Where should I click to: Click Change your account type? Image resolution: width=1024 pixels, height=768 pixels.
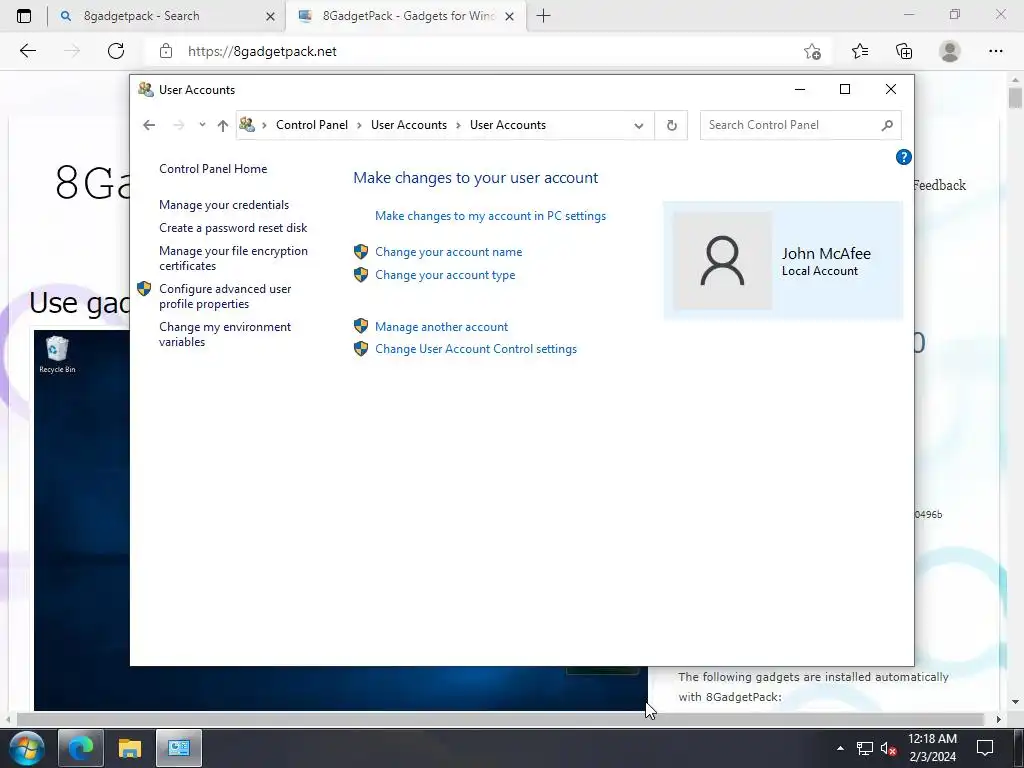(445, 275)
